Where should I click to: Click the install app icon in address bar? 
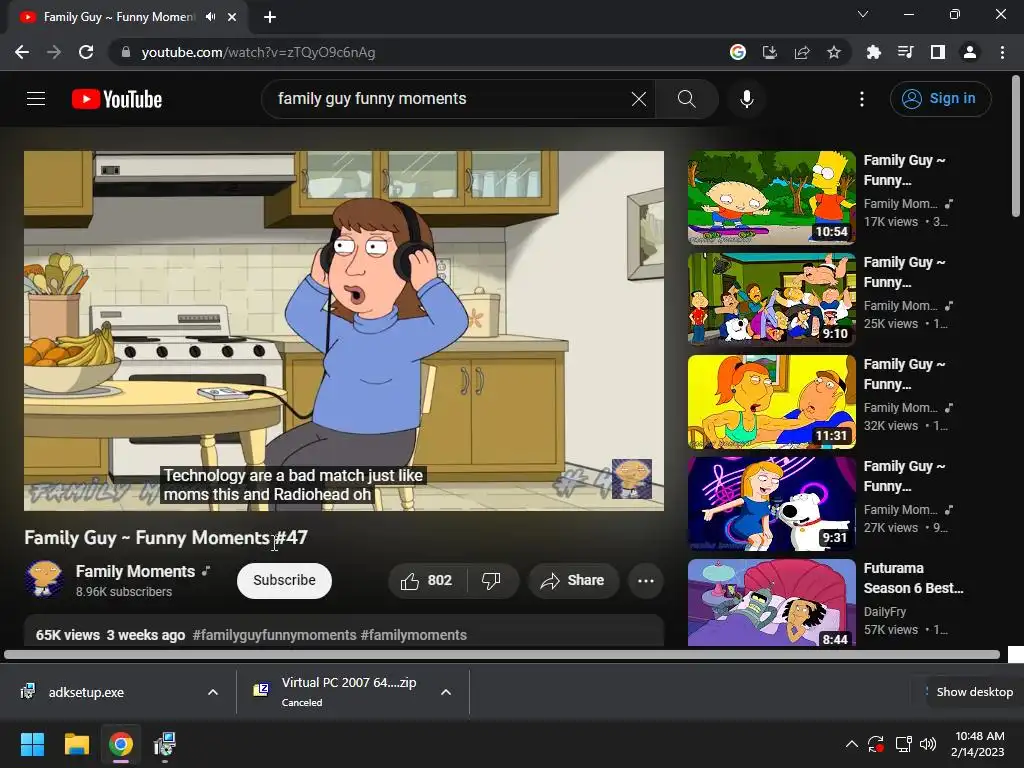[x=770, y=52]
